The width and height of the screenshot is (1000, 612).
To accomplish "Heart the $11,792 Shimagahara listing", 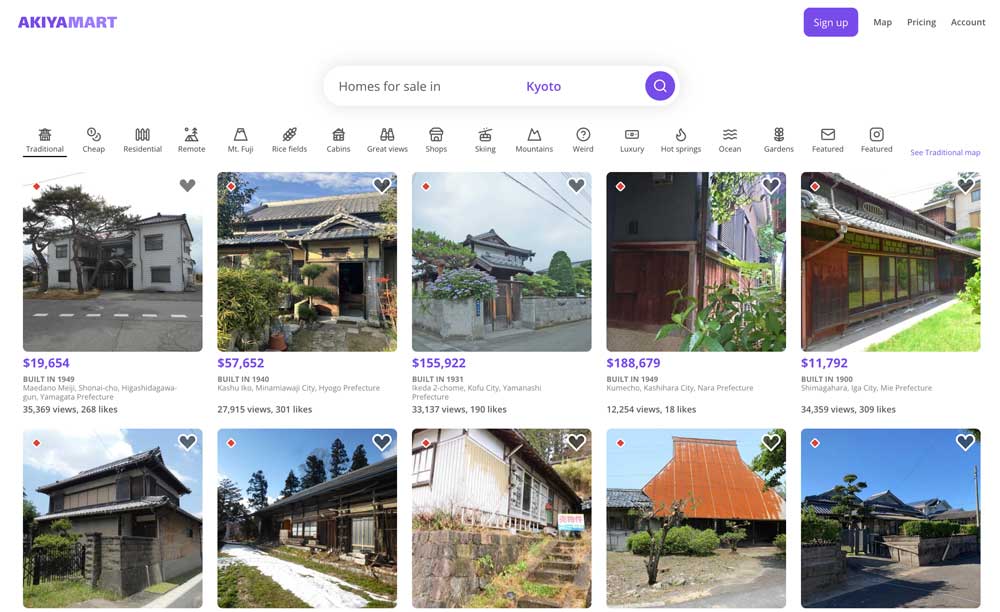I will 966,186.
